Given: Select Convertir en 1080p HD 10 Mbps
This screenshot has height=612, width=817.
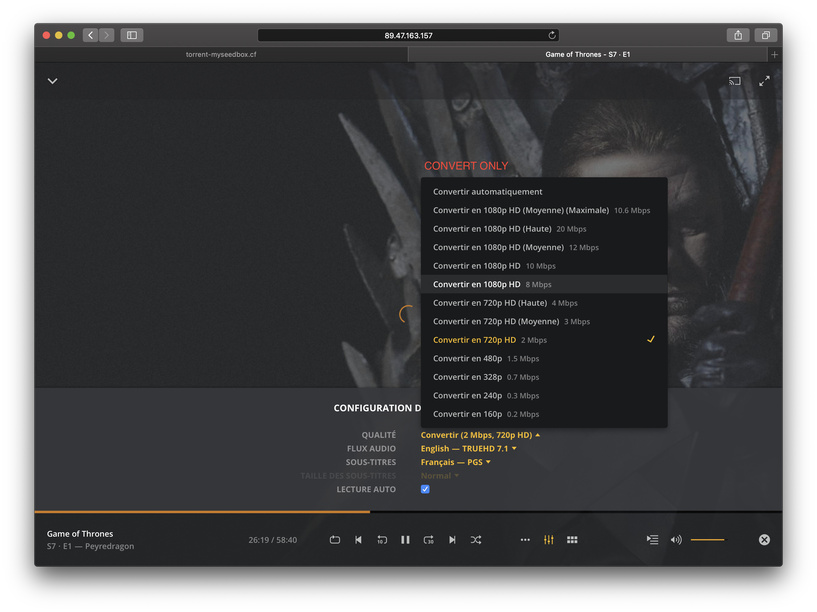Looking at the screenshot, I should [544, 266].
